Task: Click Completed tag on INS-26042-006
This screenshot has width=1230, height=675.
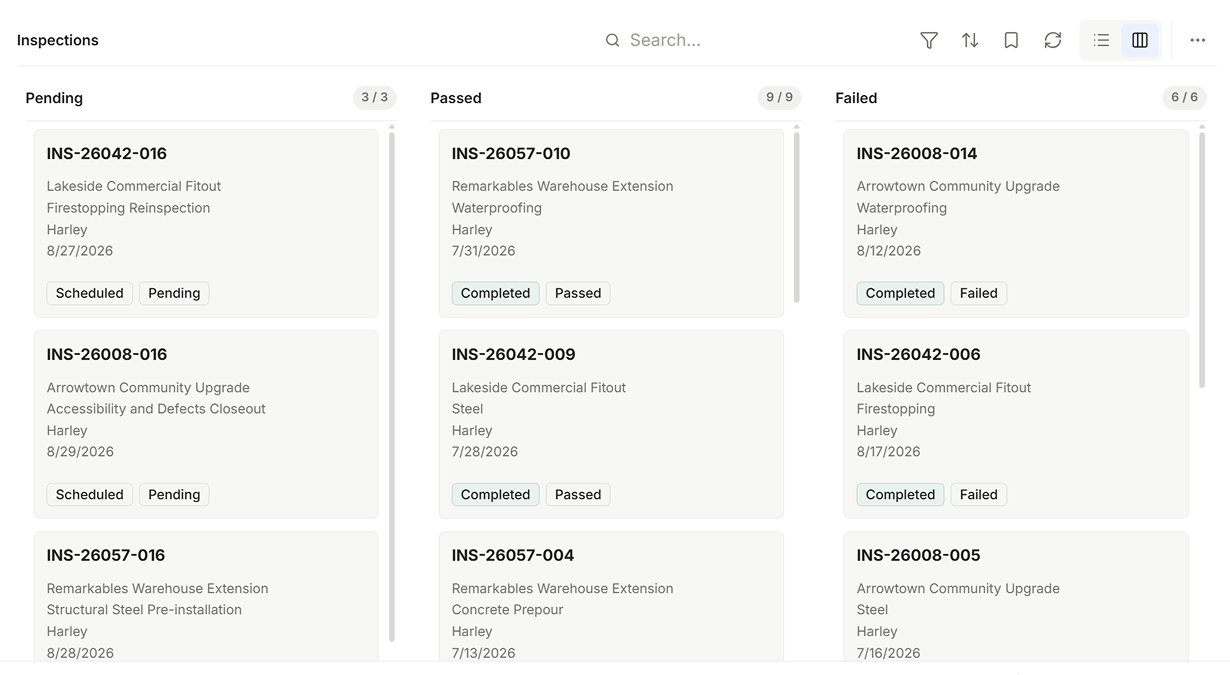Action: 901,494
